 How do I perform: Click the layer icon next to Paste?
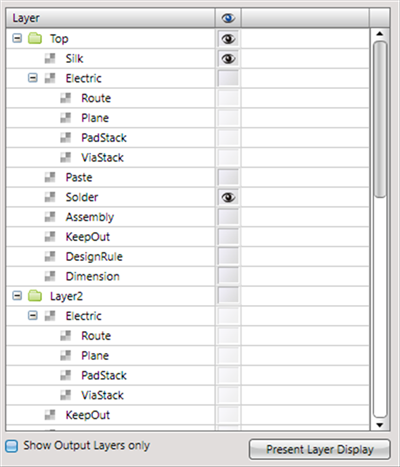(x=50, y=177)
